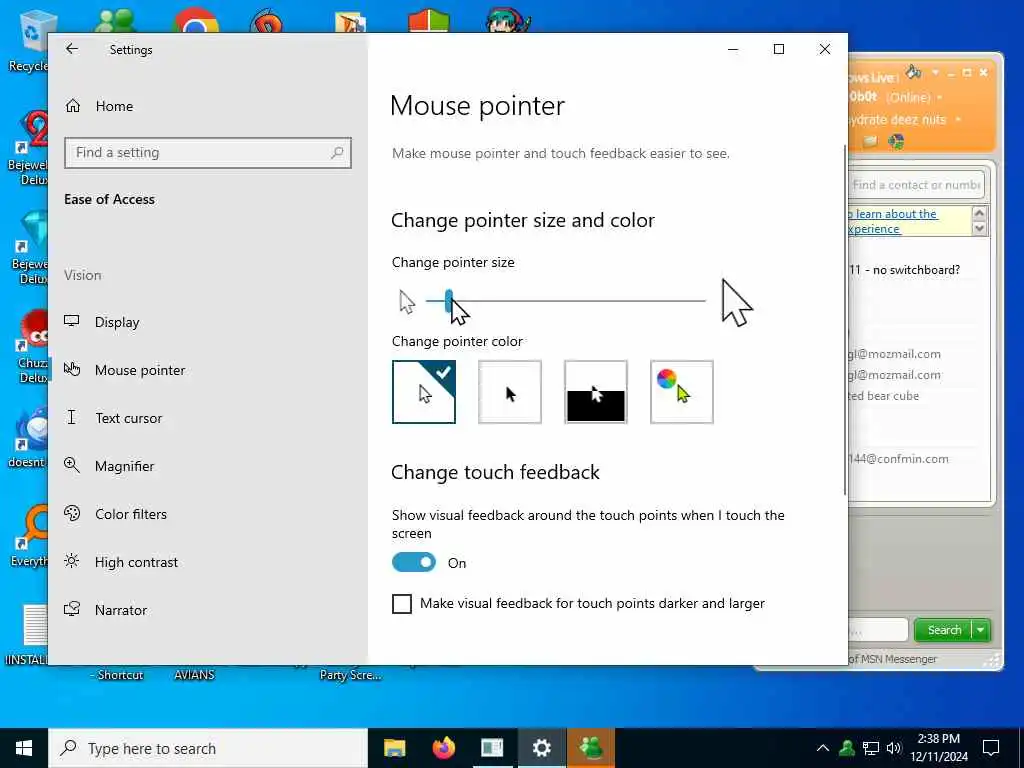Maximize the Settings window
This screenshot has width=1024, height=768.
(x=778, y=49)
